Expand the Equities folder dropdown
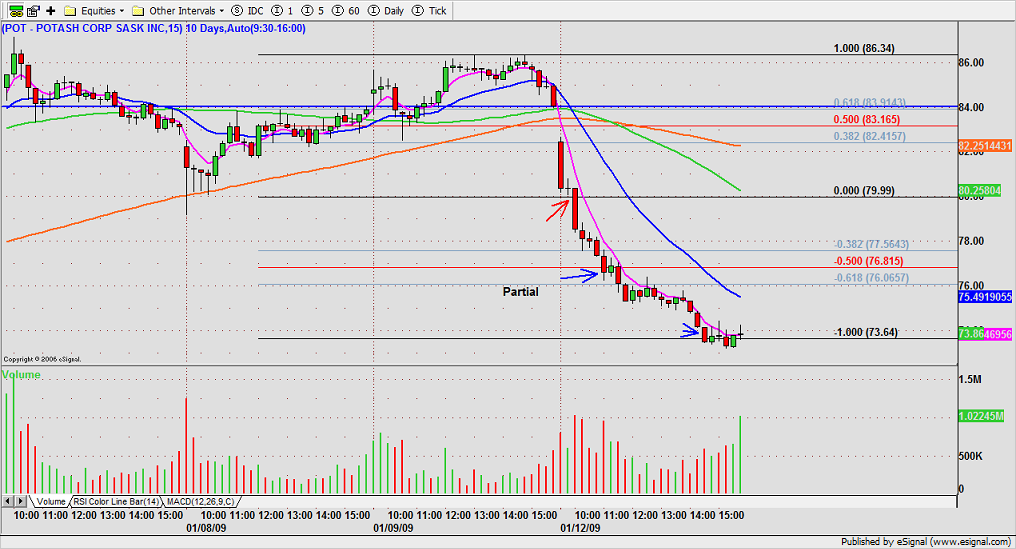This screenshot has height=549, width=1016. click(95, 10)
